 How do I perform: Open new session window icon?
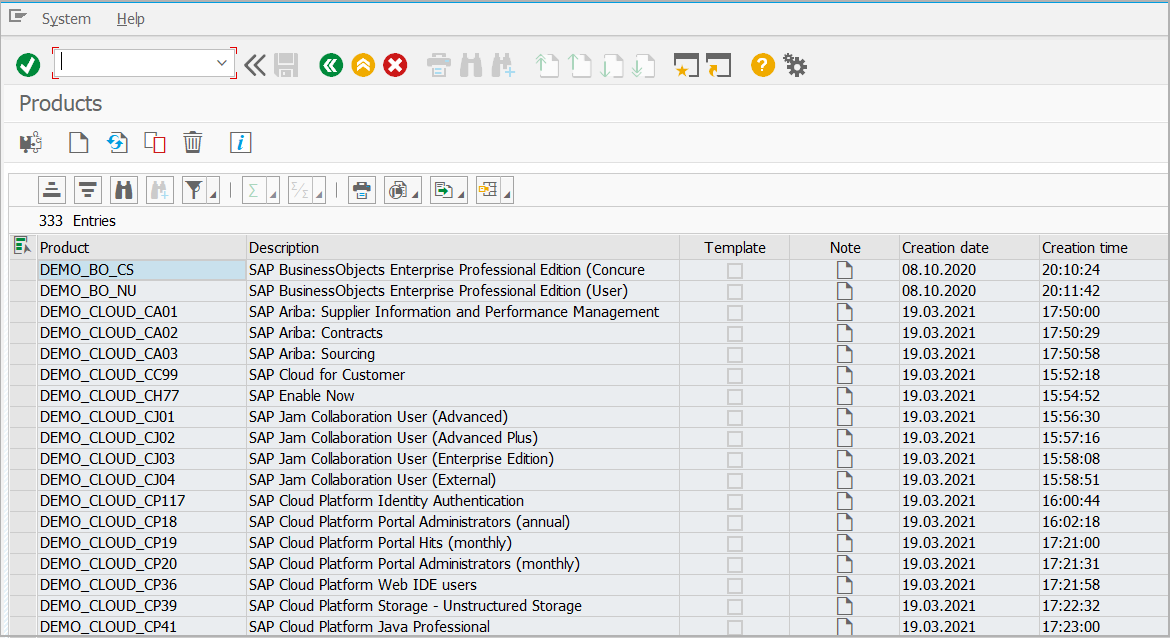(x=686, y=65)
